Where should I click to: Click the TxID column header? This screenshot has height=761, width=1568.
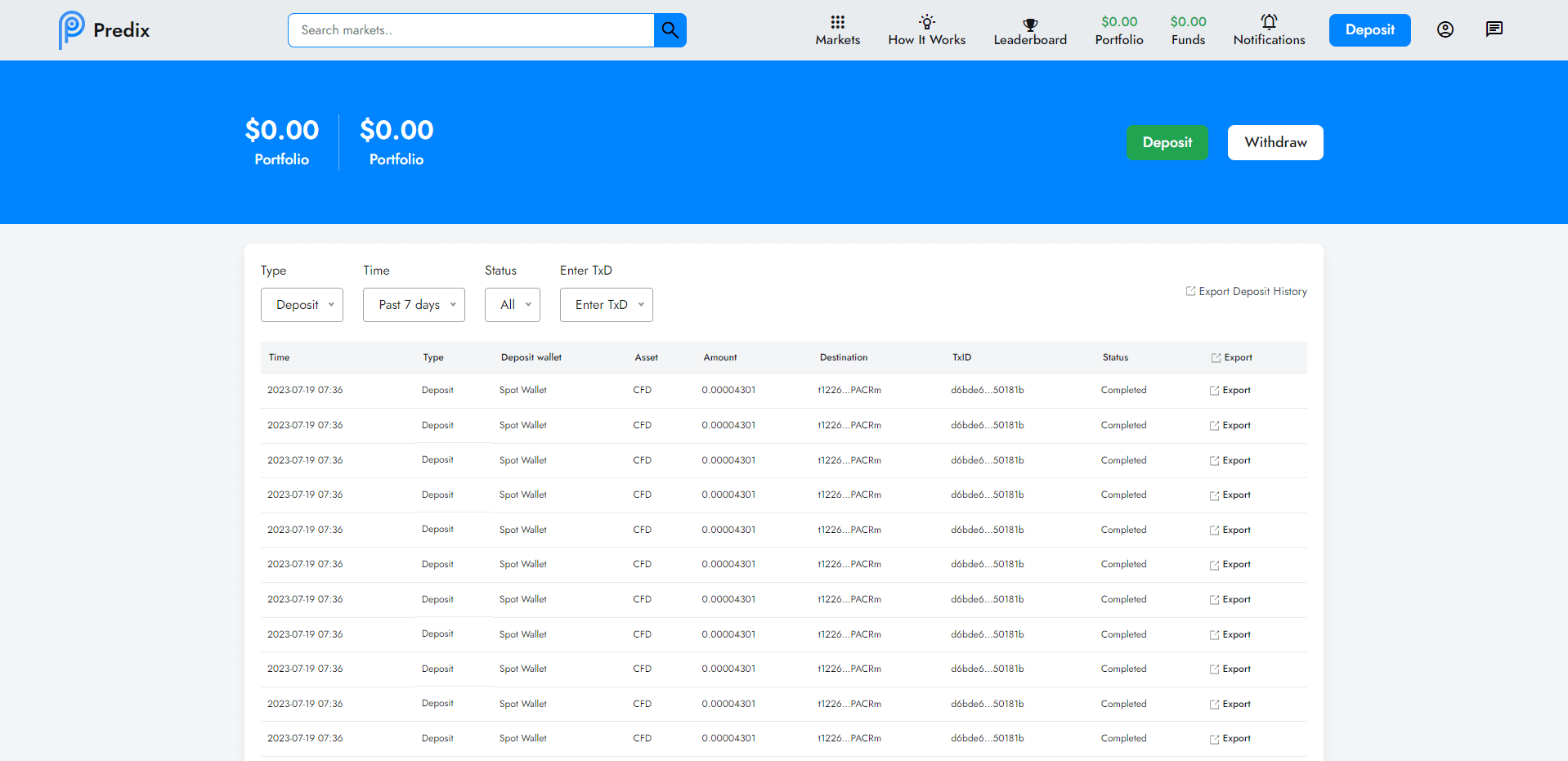pos(962,357)
